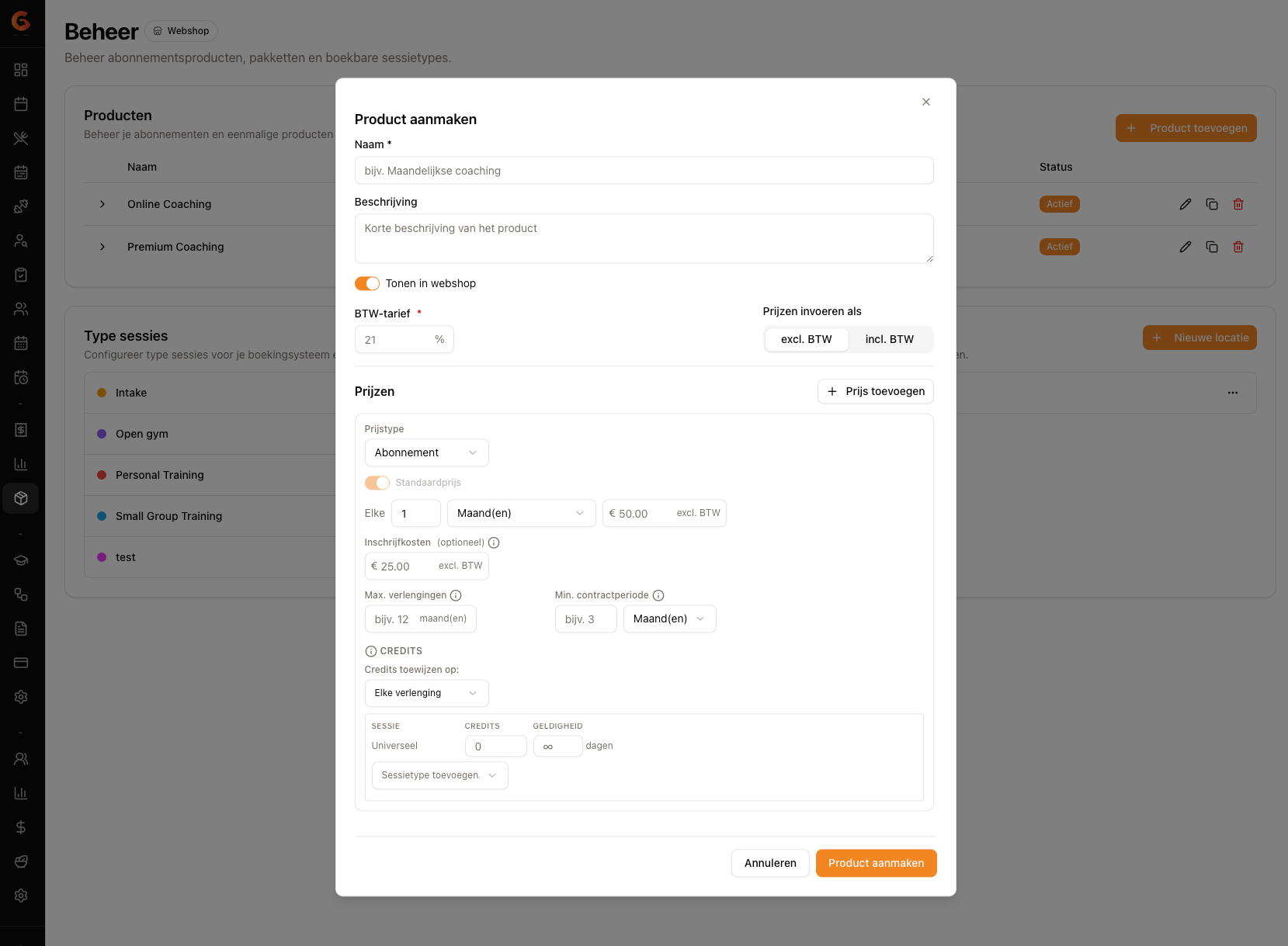Select the incl. BTW price entry option

890,339
